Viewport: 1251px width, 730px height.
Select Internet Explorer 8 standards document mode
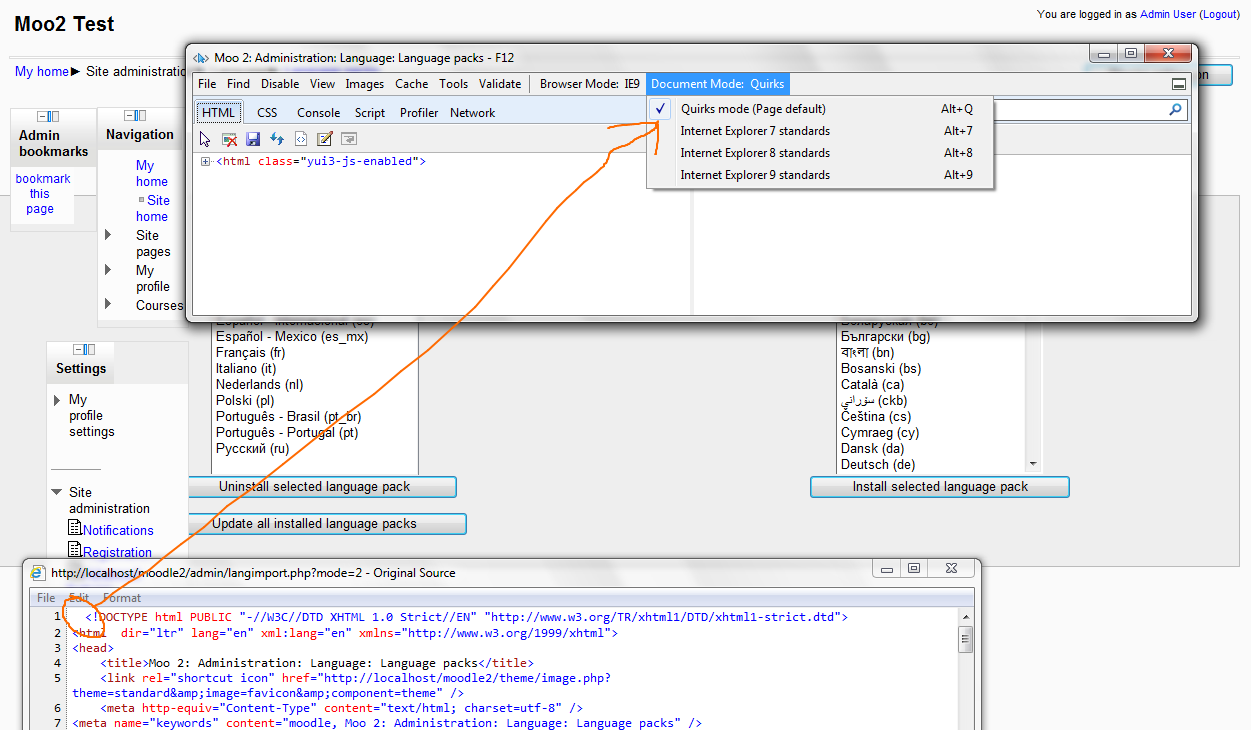point(820,153)
